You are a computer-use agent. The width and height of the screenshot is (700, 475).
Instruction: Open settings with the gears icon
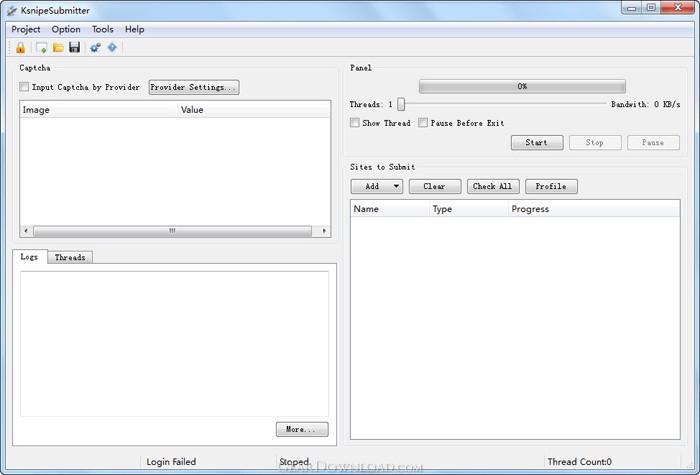tap(95, 47)
